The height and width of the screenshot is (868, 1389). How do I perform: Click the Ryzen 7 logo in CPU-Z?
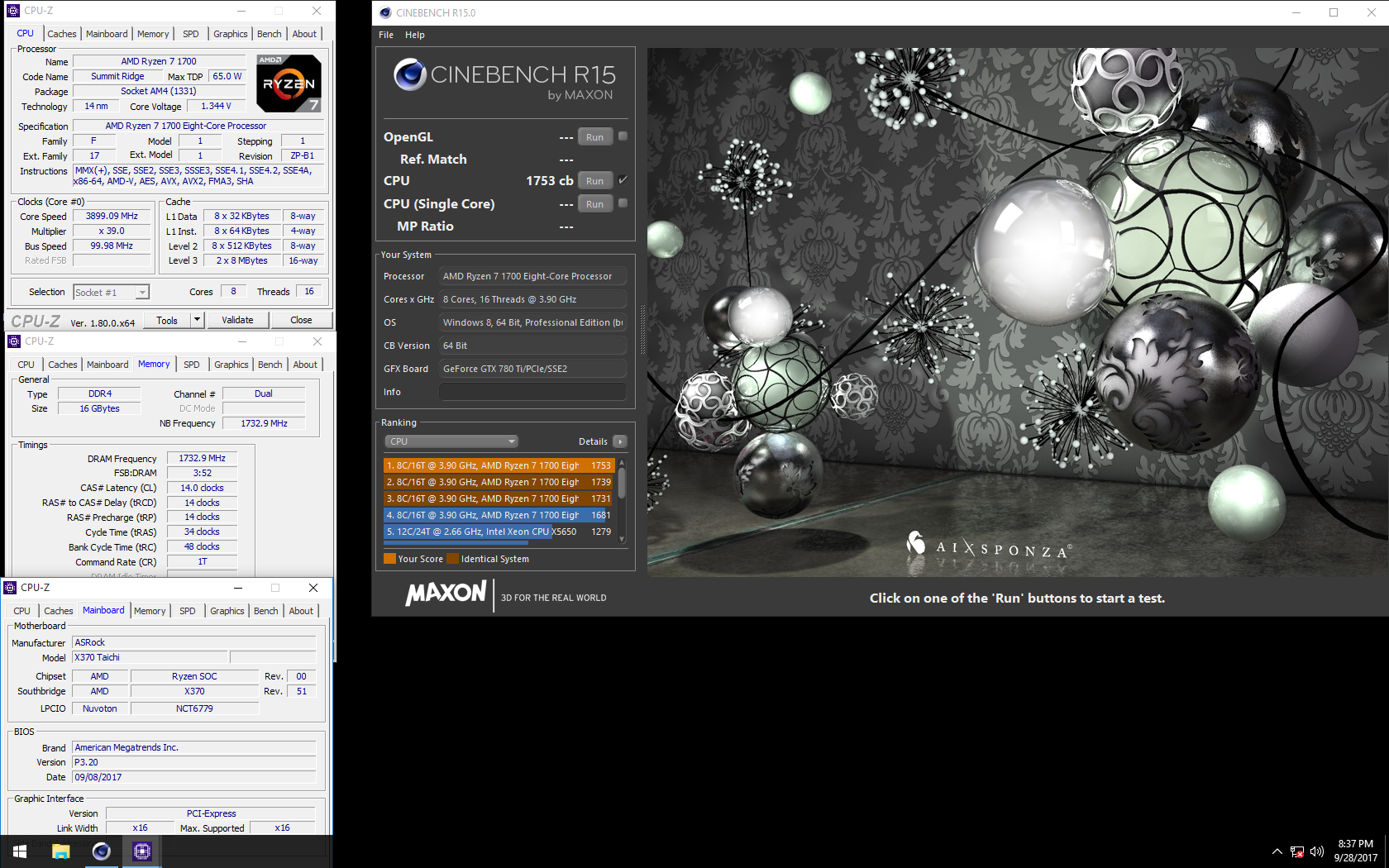click(x=289, y=83)
